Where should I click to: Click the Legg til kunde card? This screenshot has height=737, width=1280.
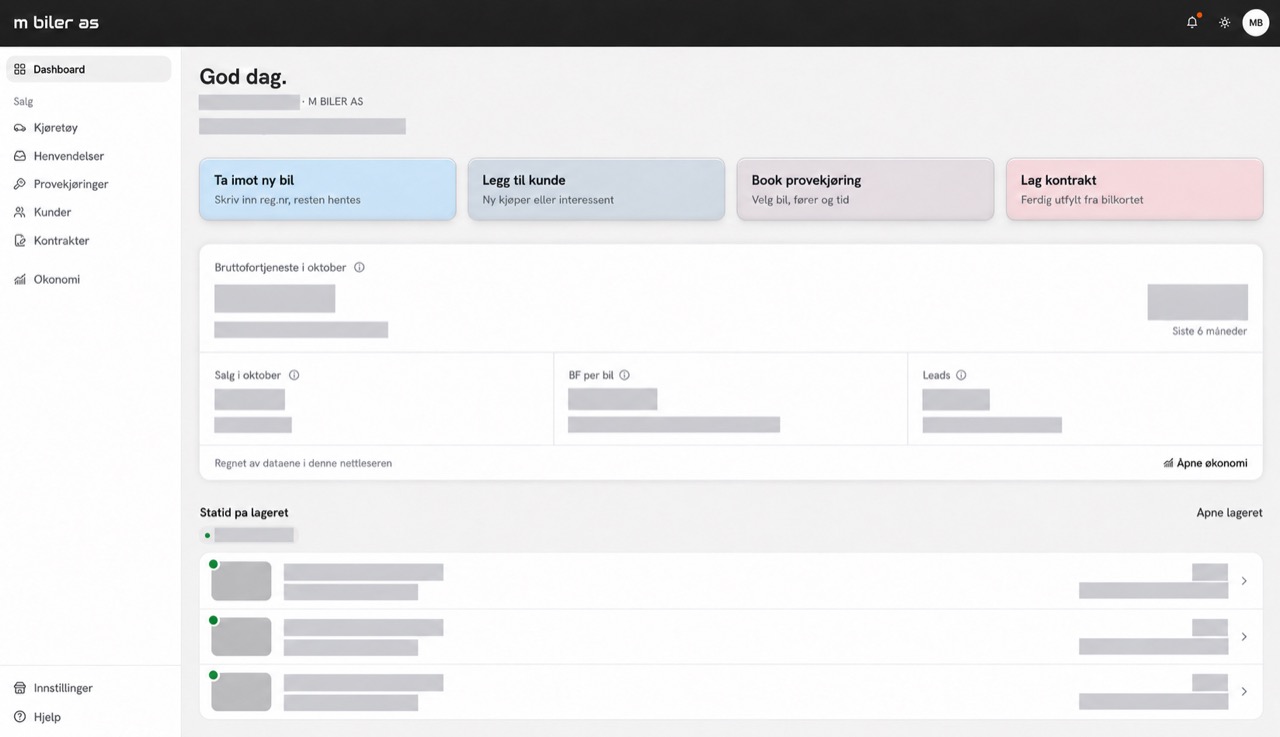point(596,189)
